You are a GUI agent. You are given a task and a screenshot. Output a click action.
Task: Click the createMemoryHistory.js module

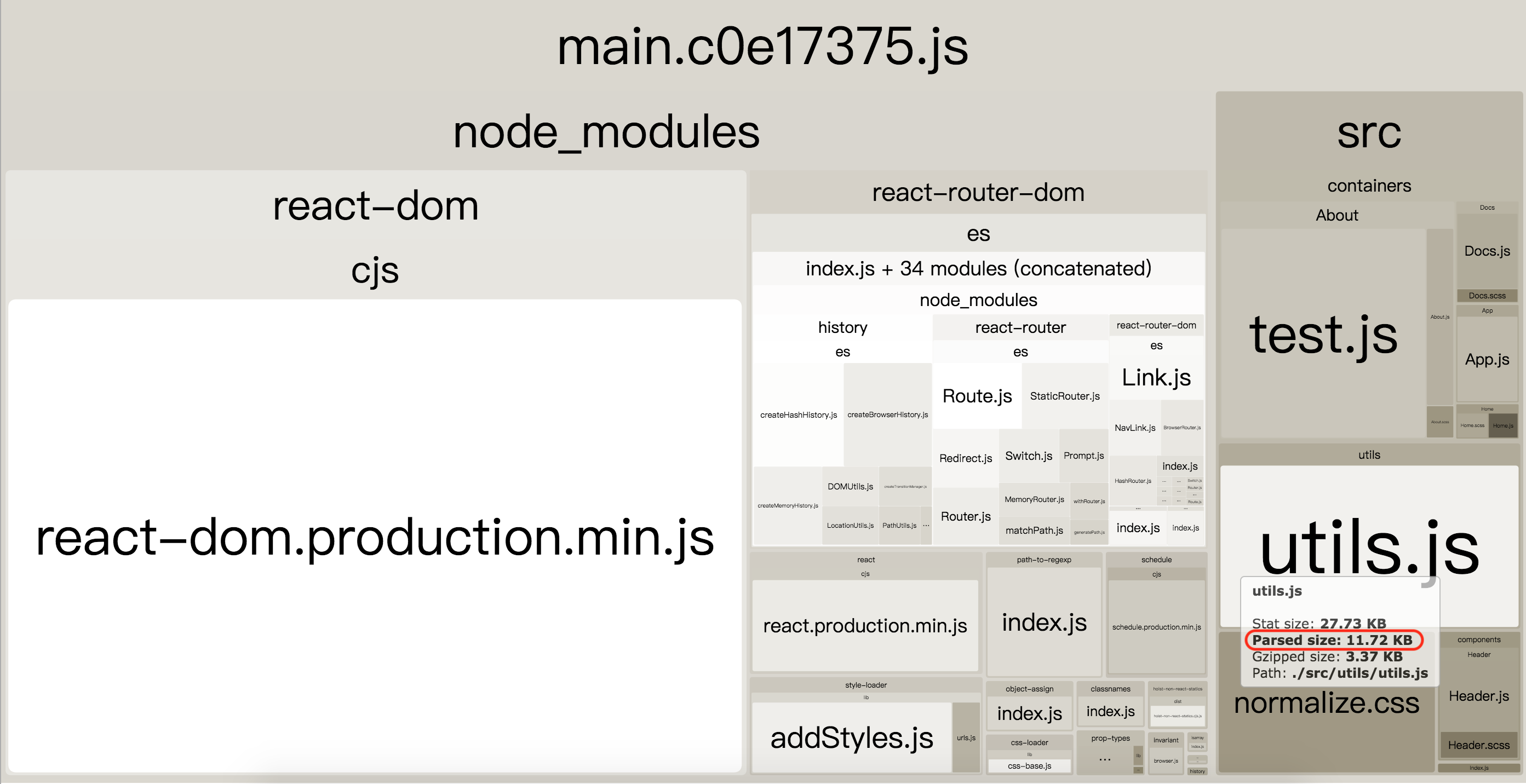pyautogui.click(x=787, y=505)
